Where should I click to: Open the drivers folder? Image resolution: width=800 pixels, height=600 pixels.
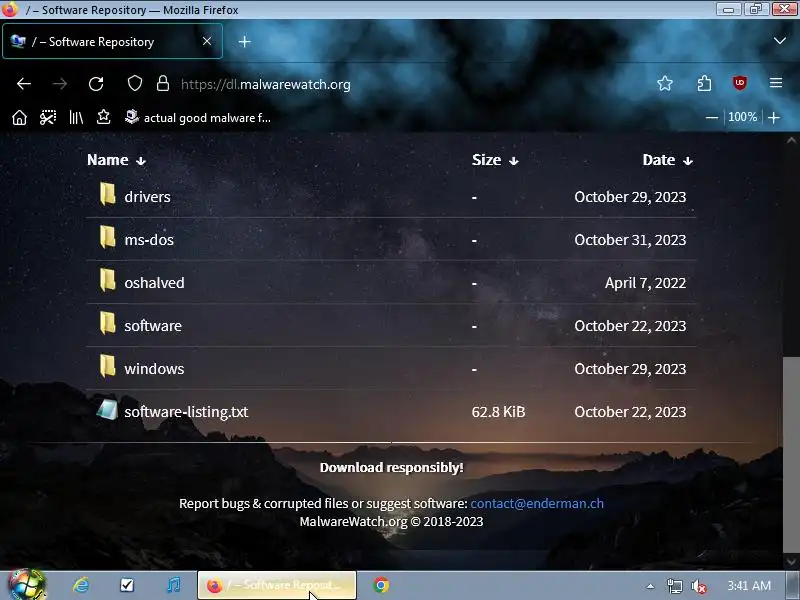pyautogui.click(x=147, y=197)
